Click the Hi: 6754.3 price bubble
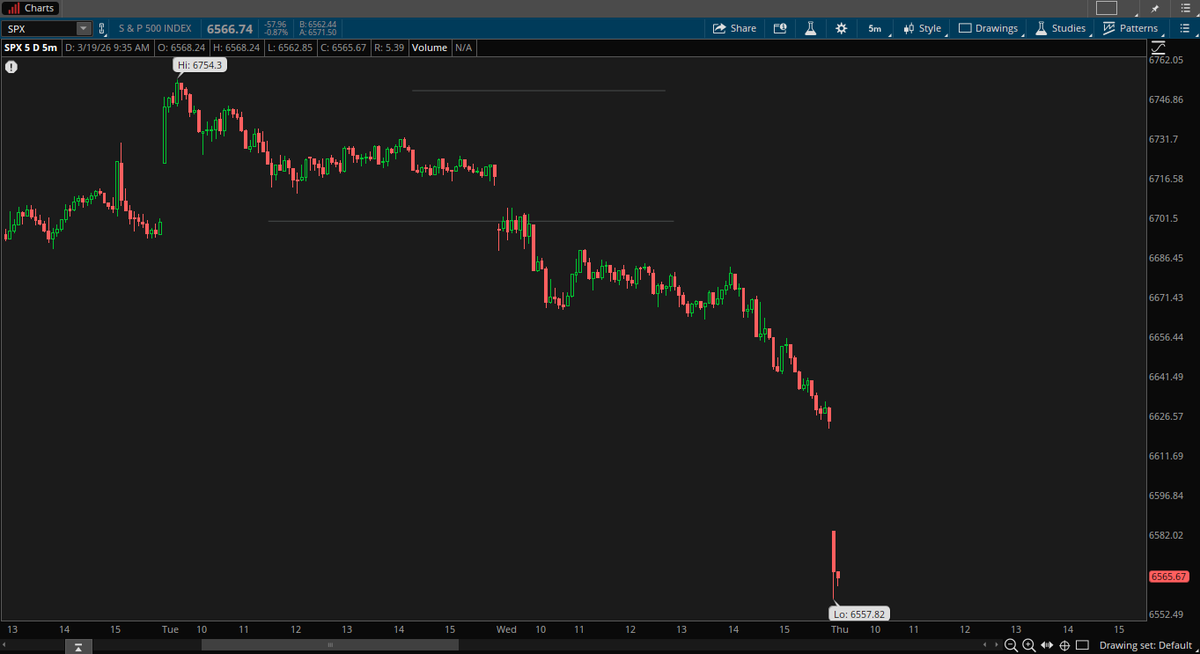This screenshot has width=1200, height=654. [x=200, y=65]
